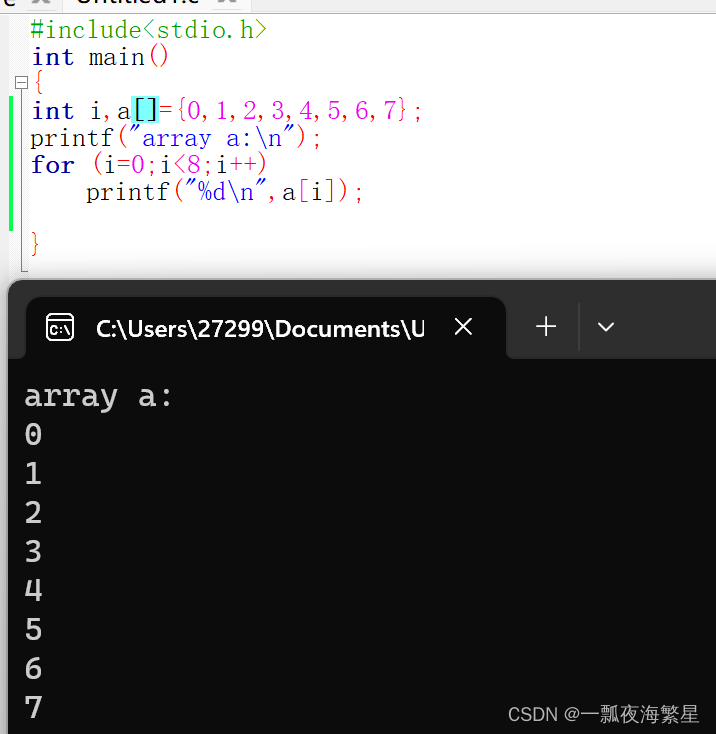Click the closing red brace of main
This screenshot has height=734, width=716.
(x=35, y=243)
